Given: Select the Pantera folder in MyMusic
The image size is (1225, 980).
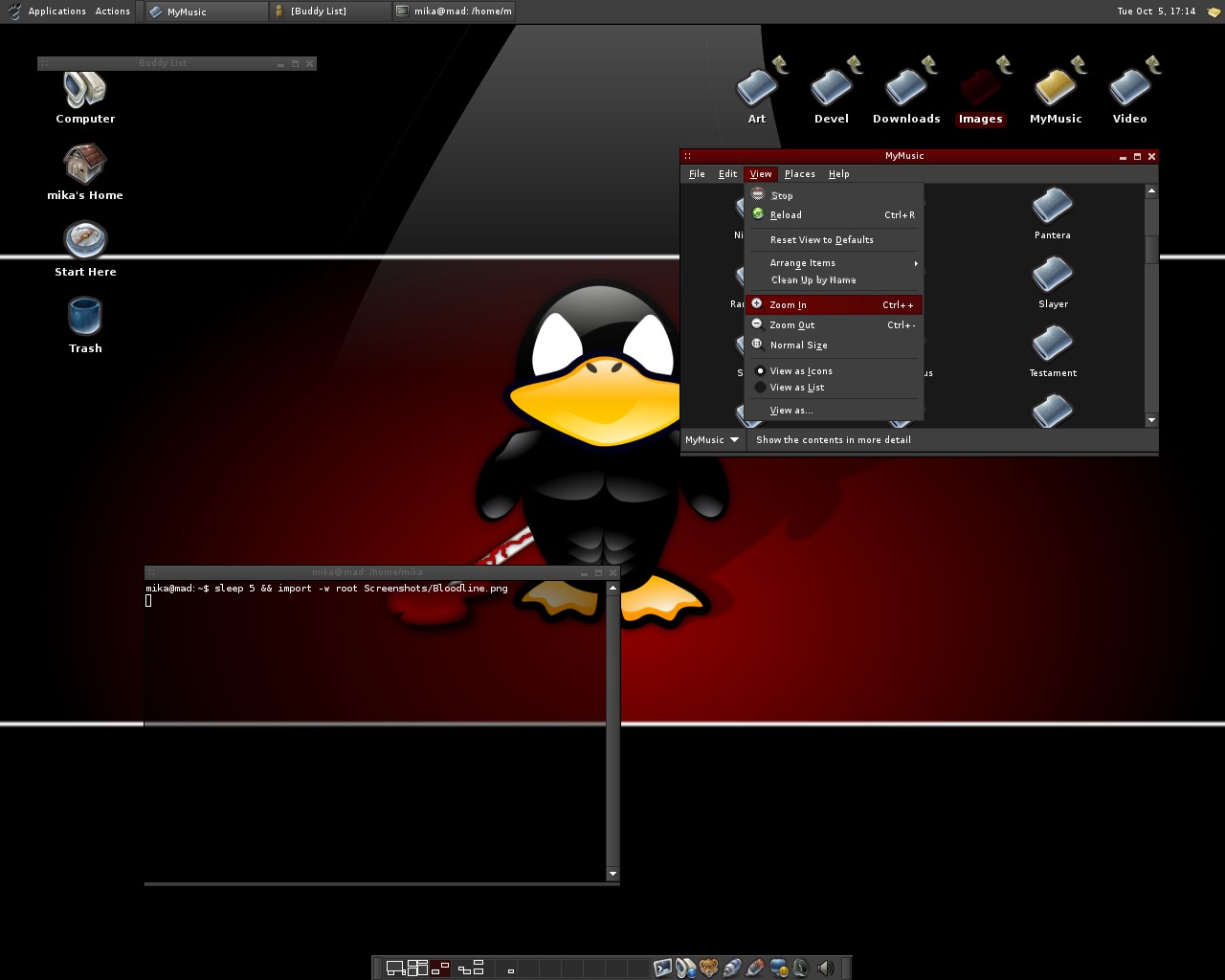Looking at the screenshot, I should pyautogui.click(x=1053, y=213).
